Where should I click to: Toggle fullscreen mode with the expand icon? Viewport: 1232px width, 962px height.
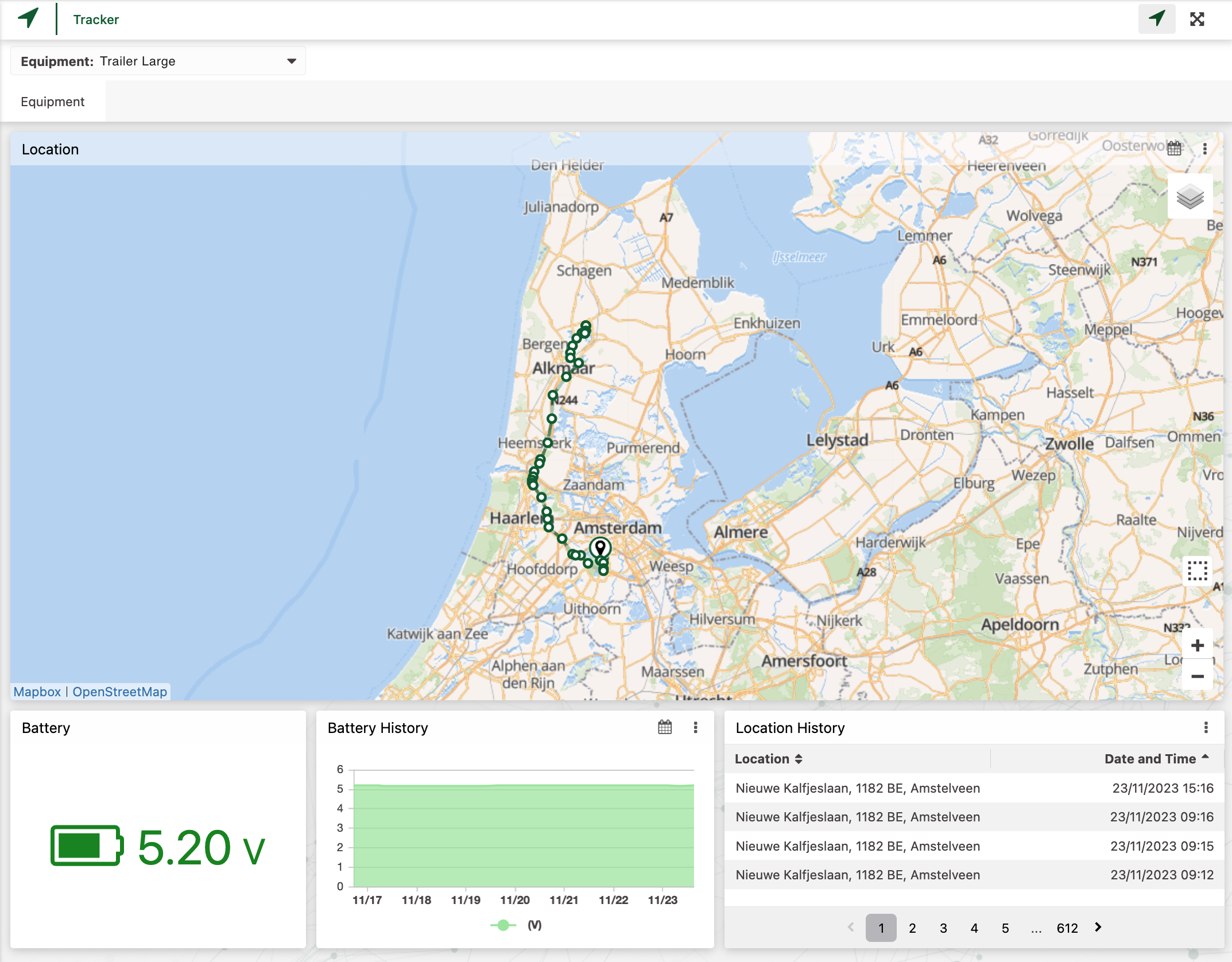pos(1198,19)
